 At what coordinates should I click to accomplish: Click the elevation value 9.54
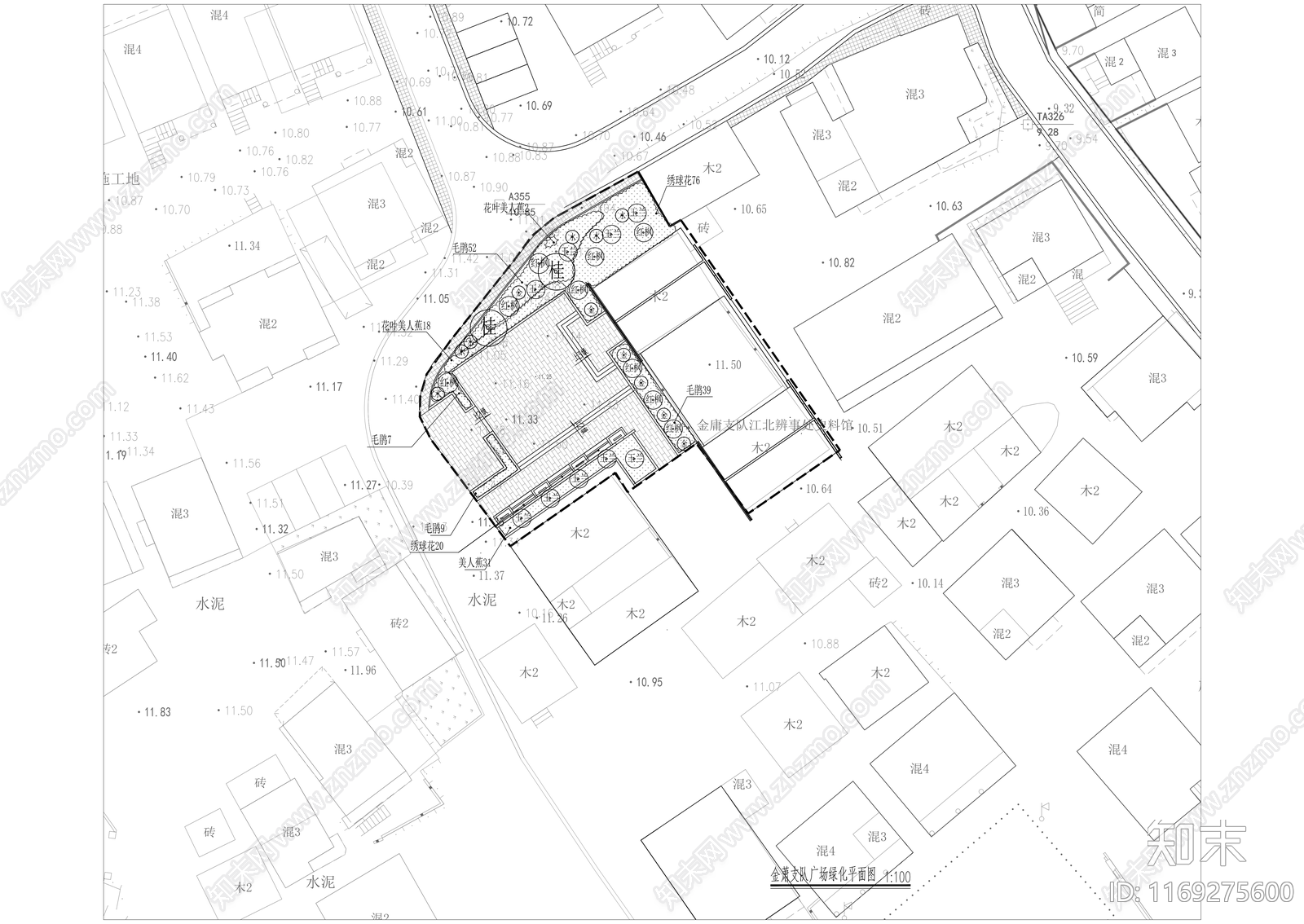pyautogui.click(x=1088, y=139)
